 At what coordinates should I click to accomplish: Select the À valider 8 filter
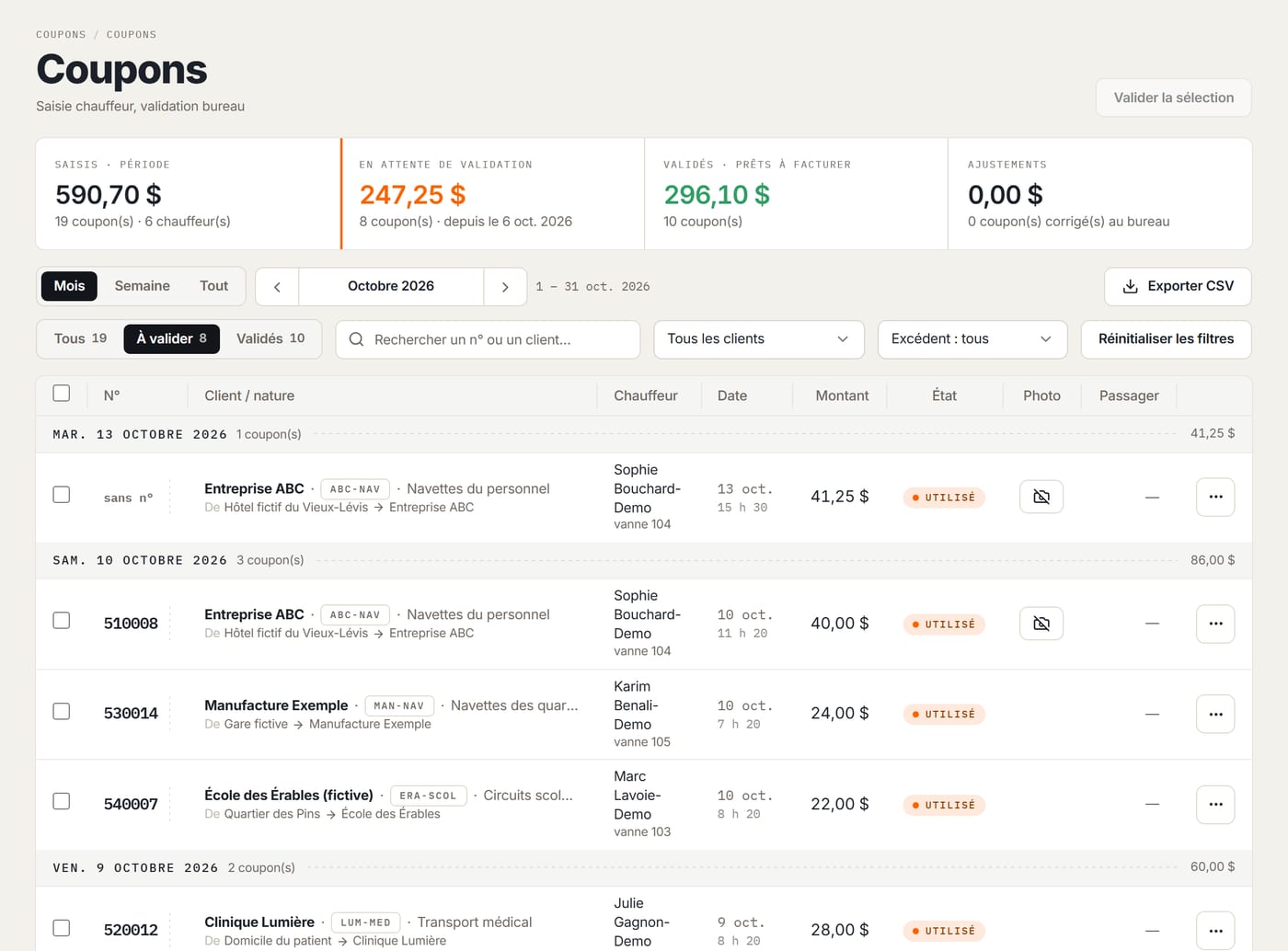click(x=172, y=338)
